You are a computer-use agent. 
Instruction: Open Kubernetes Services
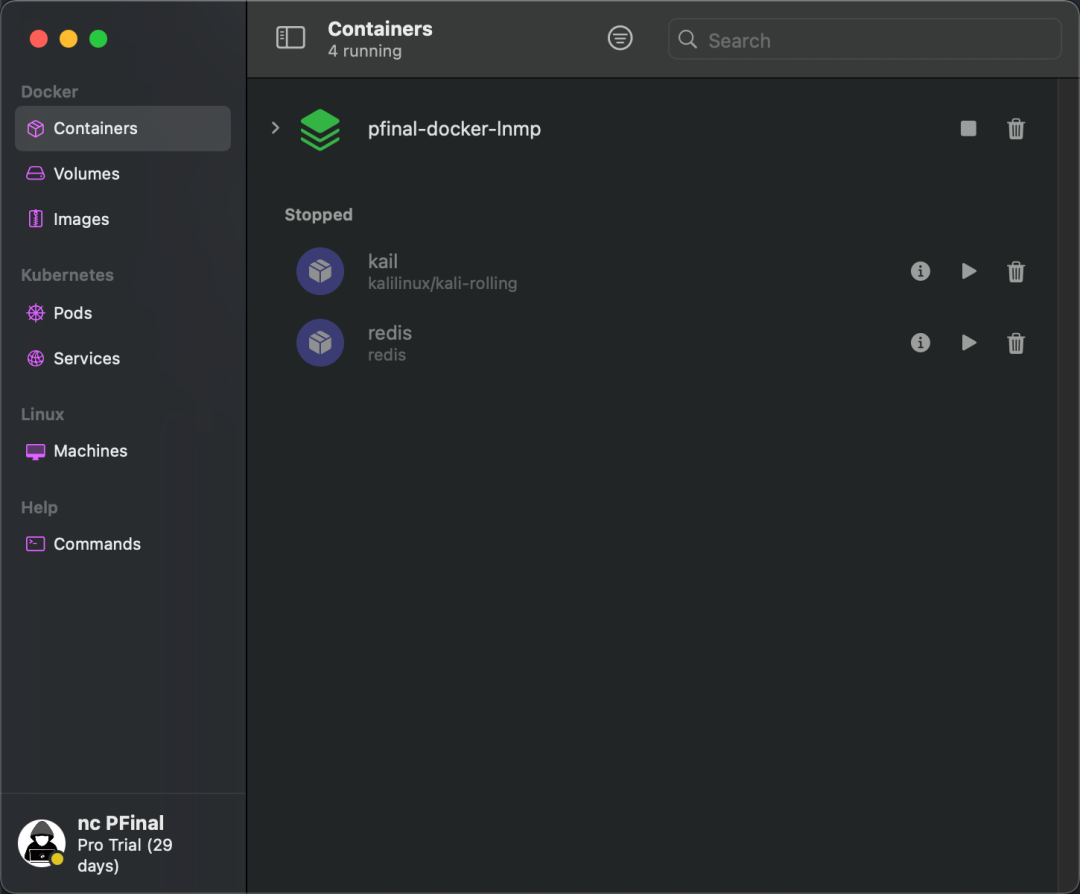click(123, 358)
